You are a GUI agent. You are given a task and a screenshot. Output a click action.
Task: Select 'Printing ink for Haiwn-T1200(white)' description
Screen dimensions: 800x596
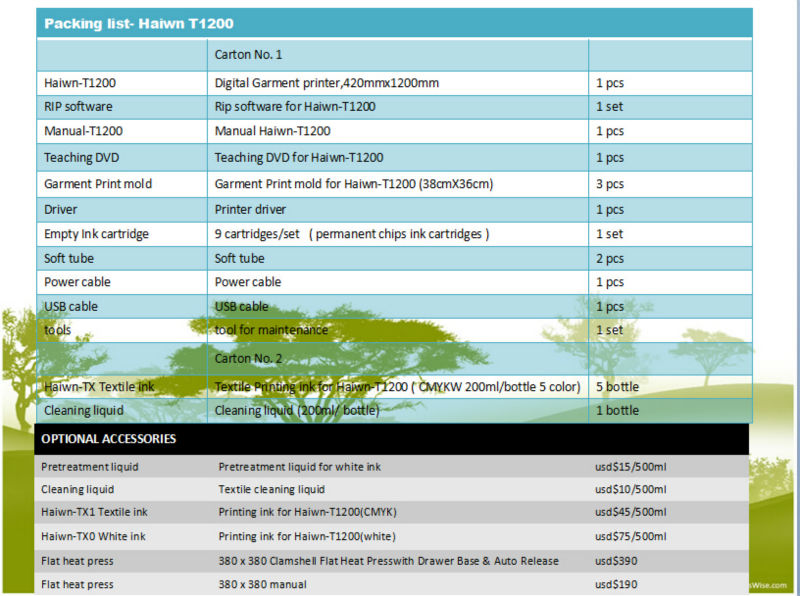(307, 536)
